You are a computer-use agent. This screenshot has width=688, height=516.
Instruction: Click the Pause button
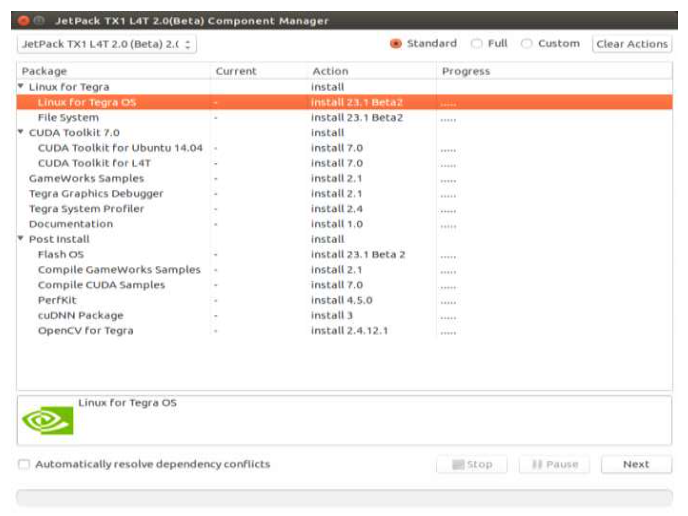[x=554, y=464]
